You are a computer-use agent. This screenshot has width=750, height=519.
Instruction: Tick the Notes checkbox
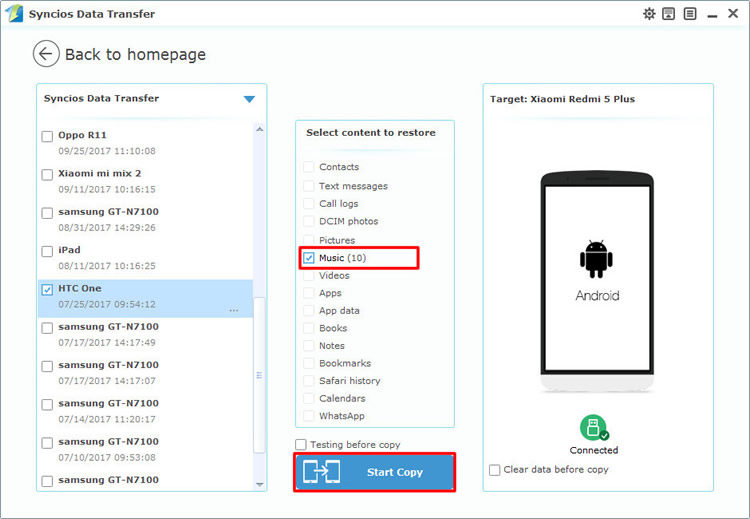point(309,346)
